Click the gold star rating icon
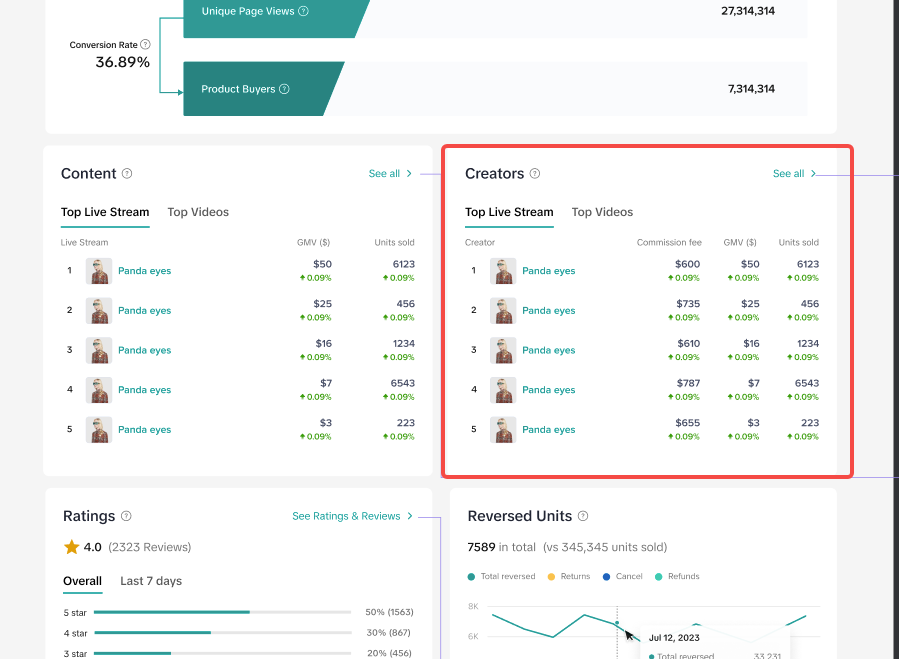Viewport: 899px width, 659px height. [x=71, y=547]
